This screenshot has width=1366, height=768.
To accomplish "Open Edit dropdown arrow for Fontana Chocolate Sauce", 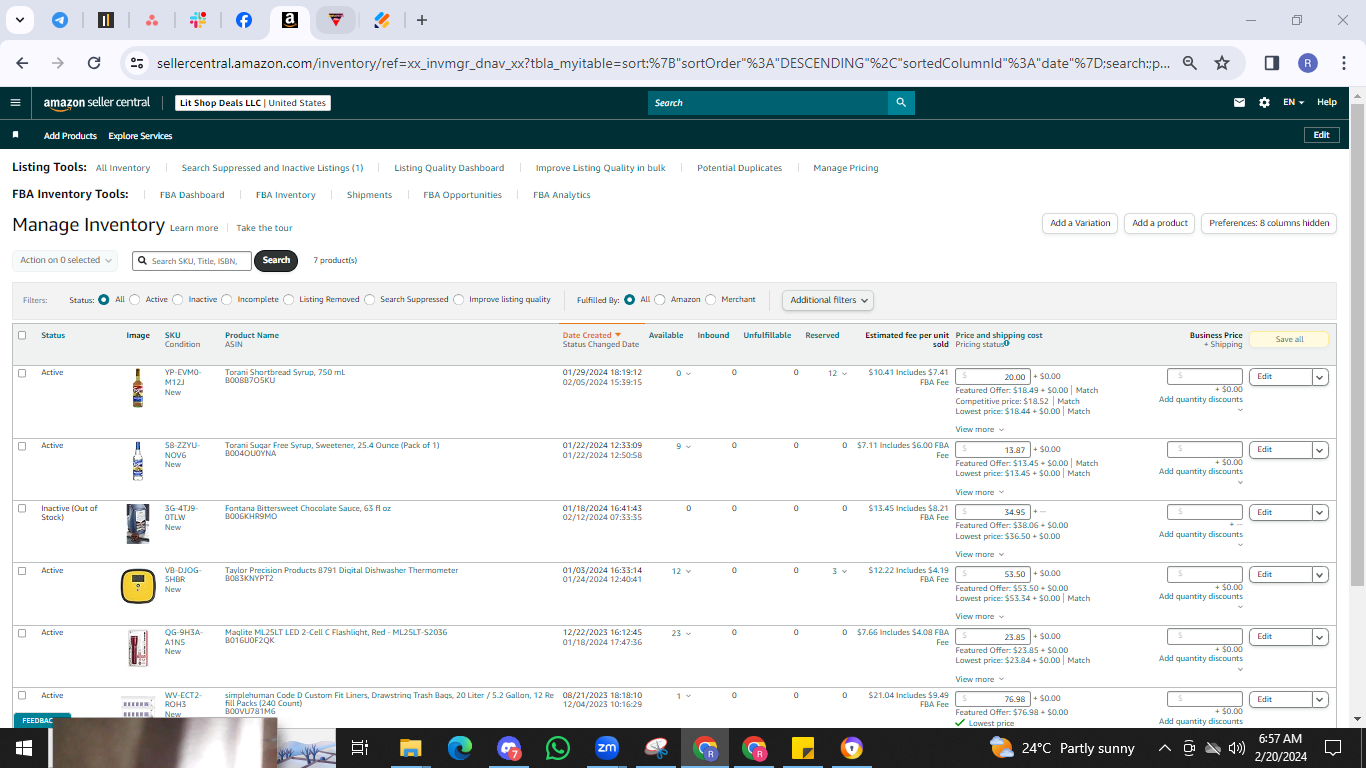I will pyautogui.click(x=1320, y=512).
